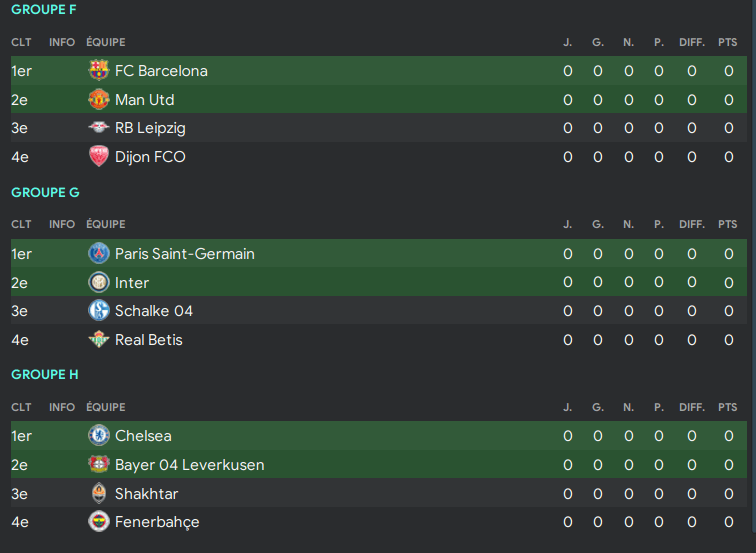This screenshot has height=553, width=756.
Task: Click the Man Utd club badge
Action: (99, 100)
